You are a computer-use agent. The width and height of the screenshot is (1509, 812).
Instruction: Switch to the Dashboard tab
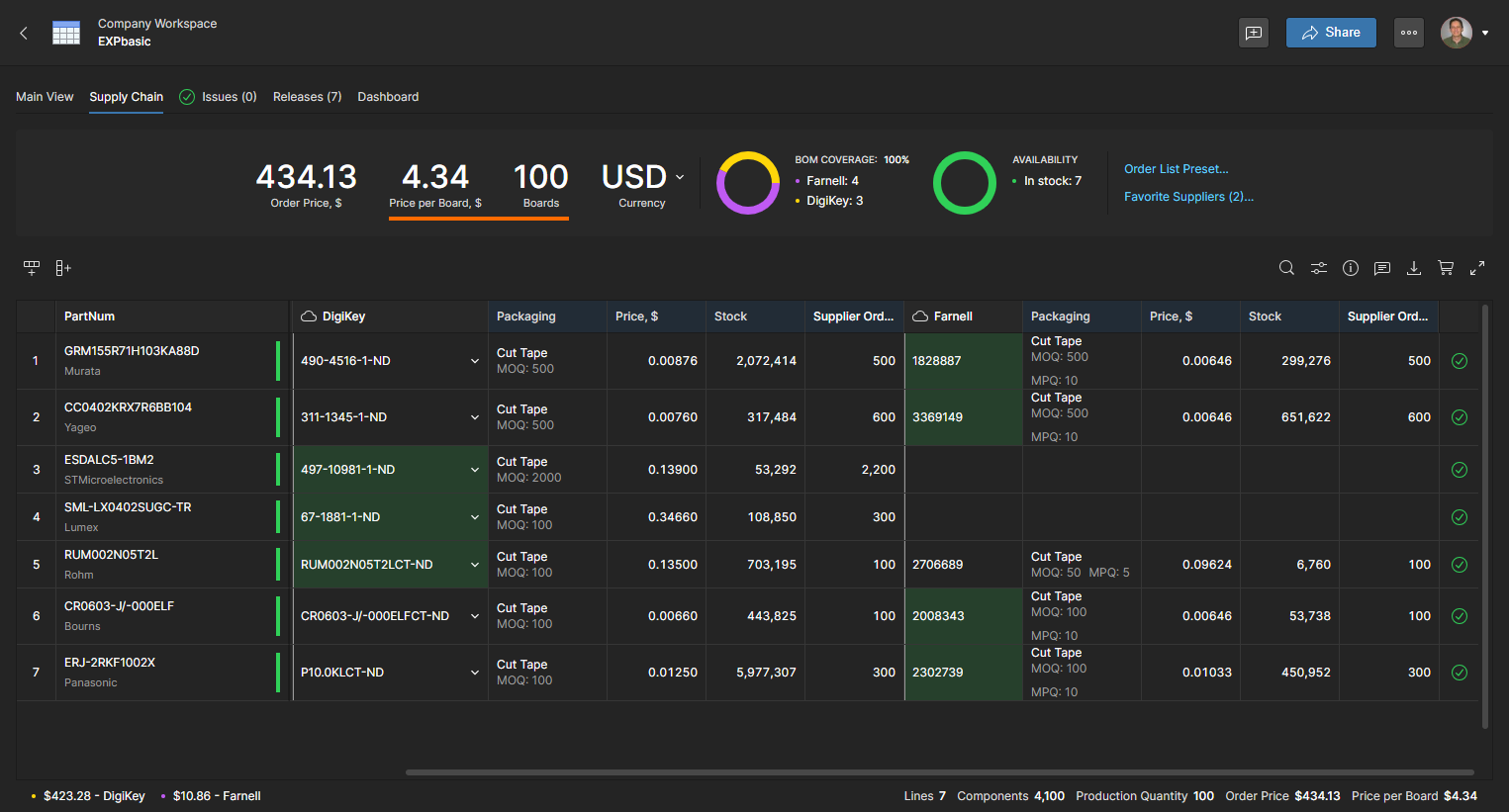click(388, 97)
